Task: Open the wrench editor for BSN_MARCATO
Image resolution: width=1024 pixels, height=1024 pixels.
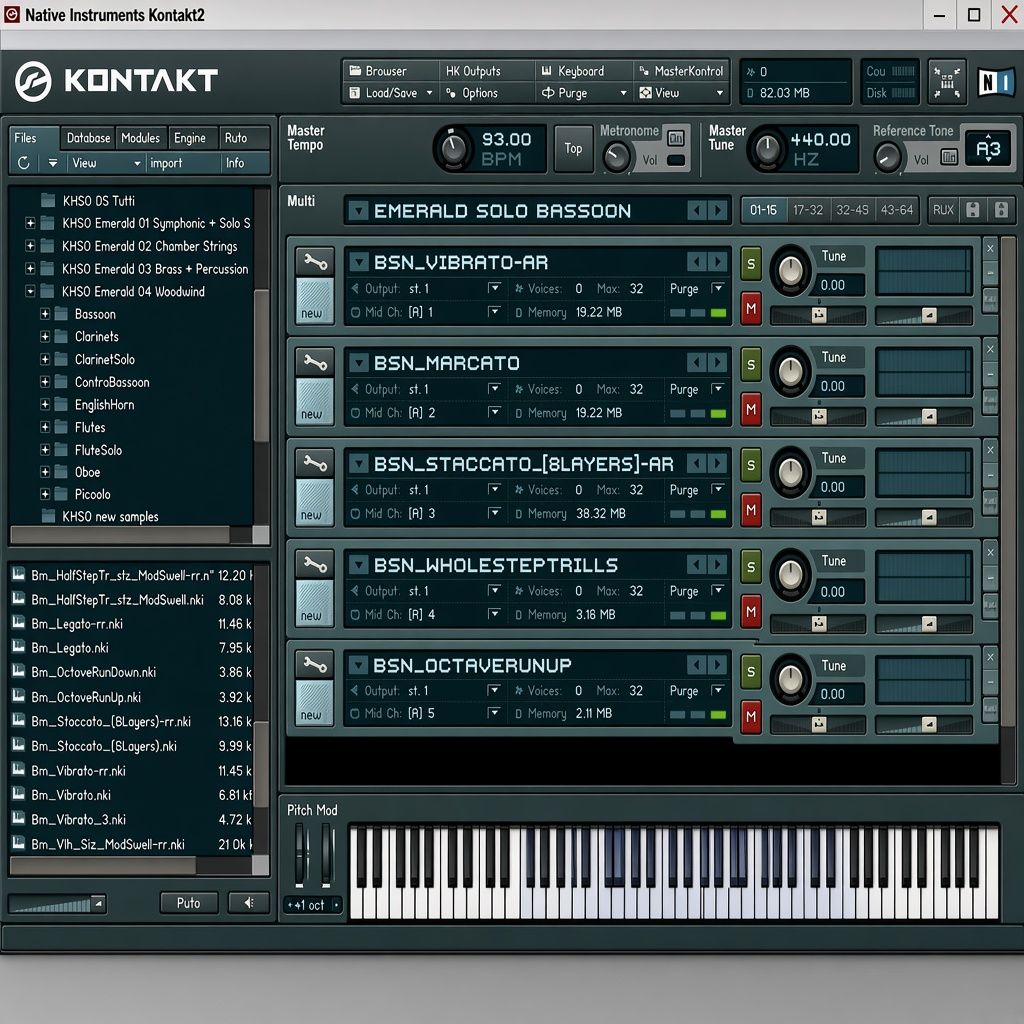Action: coord(315,363)
